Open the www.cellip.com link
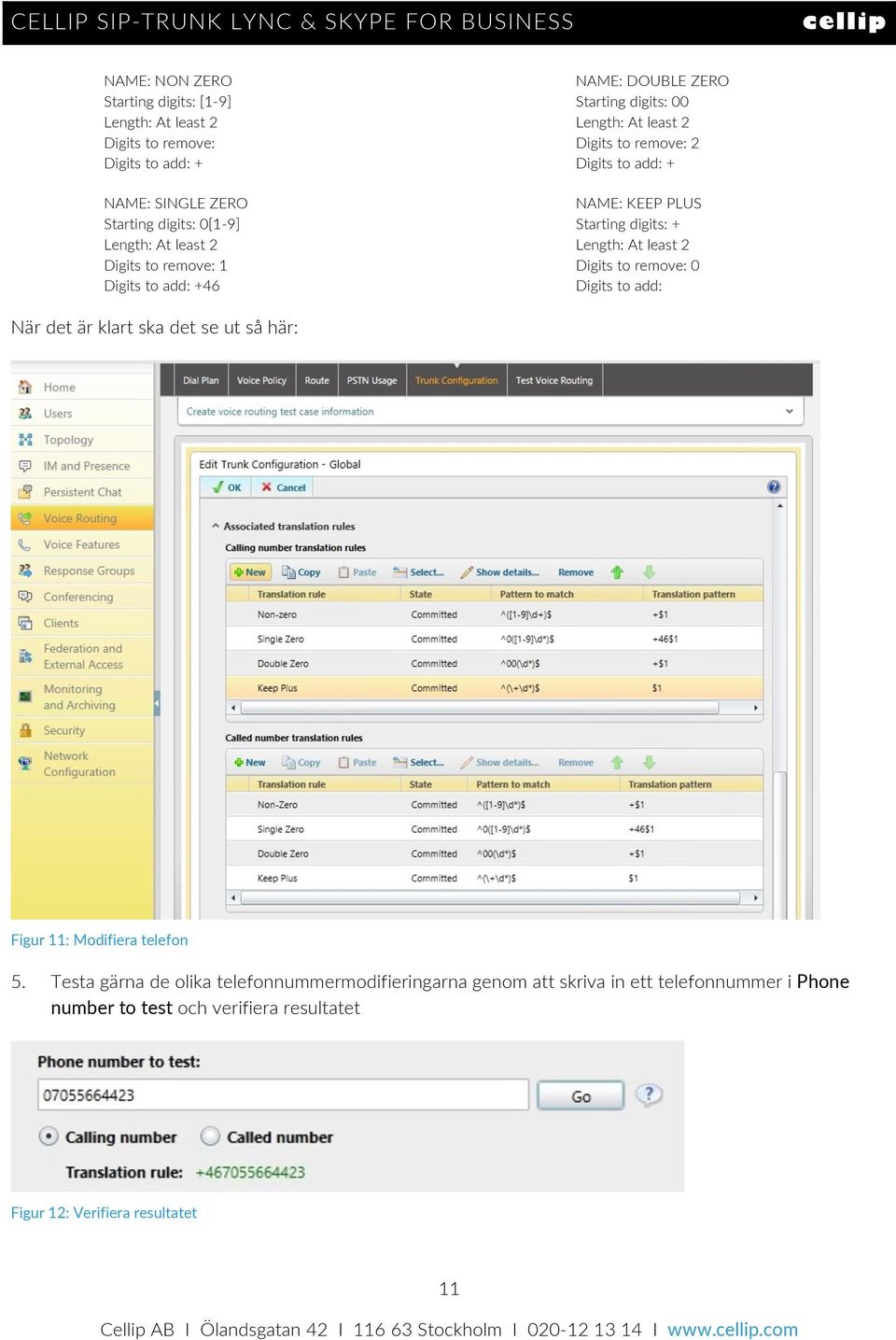The height and width of the screenshot is (1340, 896). point(733,1329)
